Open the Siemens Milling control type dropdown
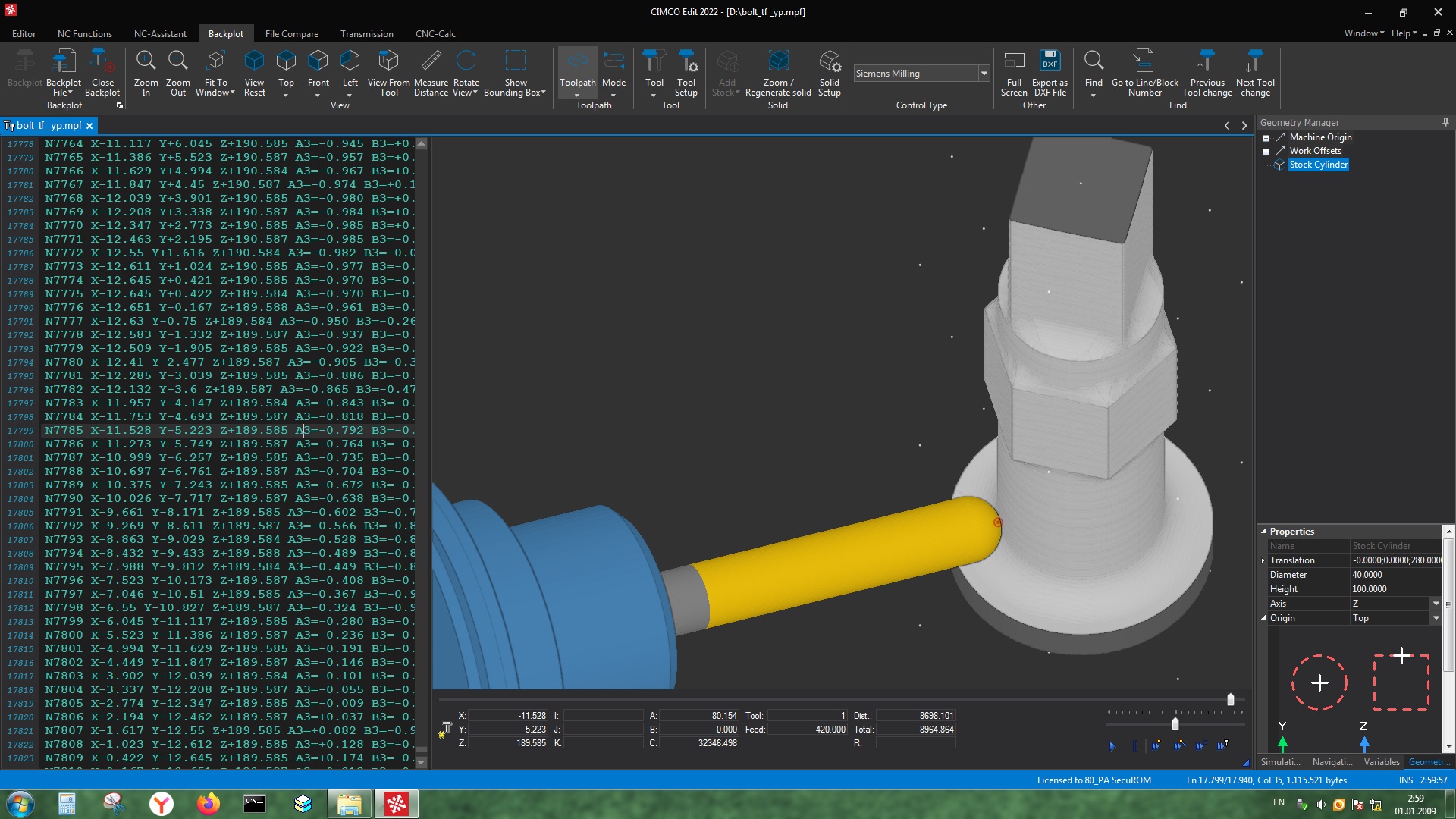Image resolution: width=1456 pixels, height=819 pixels. 984,74
